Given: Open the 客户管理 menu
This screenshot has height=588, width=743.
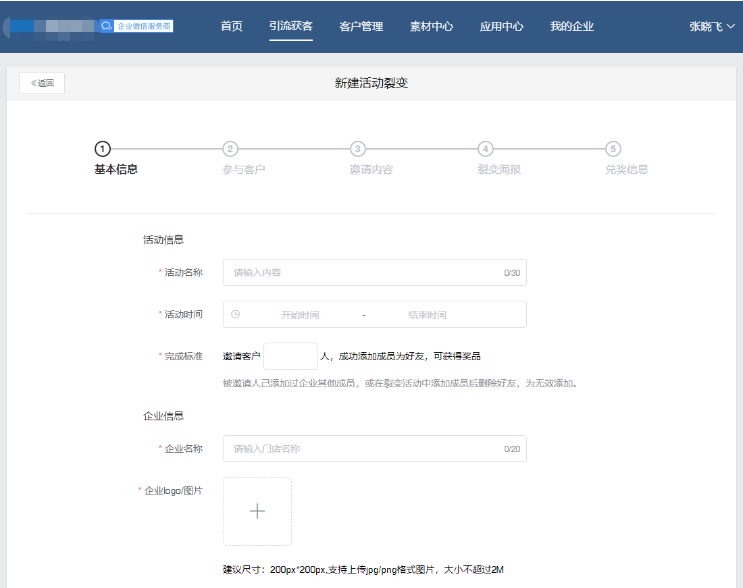Looking at the screenshot, I should pyautogui.click(x=361, y=26).
